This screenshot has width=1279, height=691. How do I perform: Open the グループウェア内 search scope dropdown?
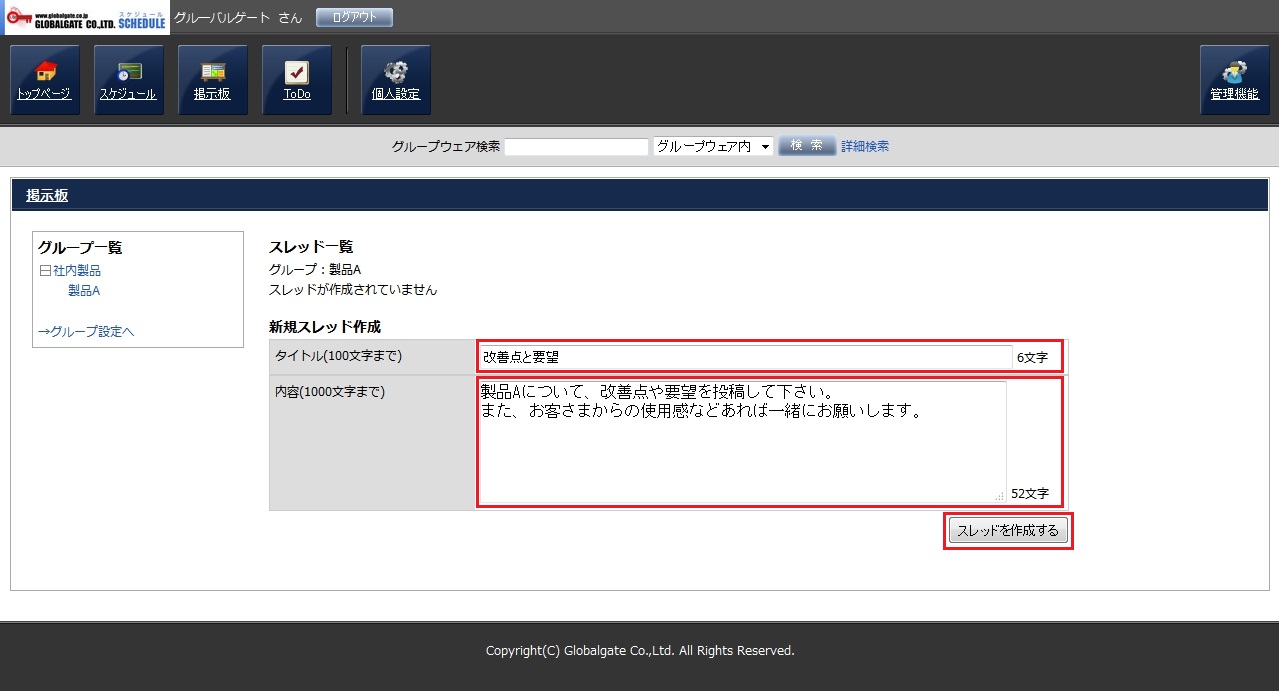click(713, 146)
